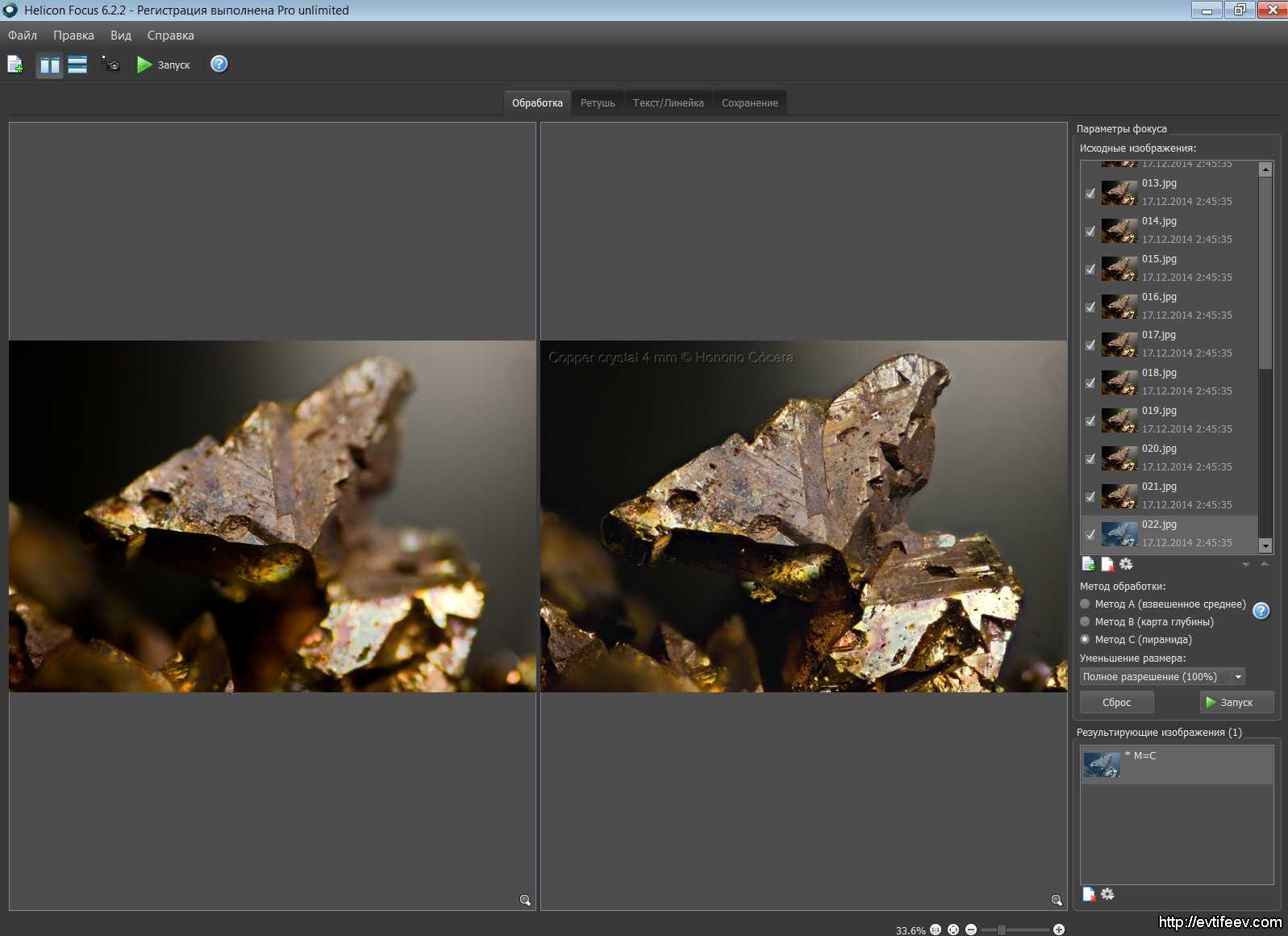
Task: Click the source list scrollbar up arrow
Action: point(1265,169)
